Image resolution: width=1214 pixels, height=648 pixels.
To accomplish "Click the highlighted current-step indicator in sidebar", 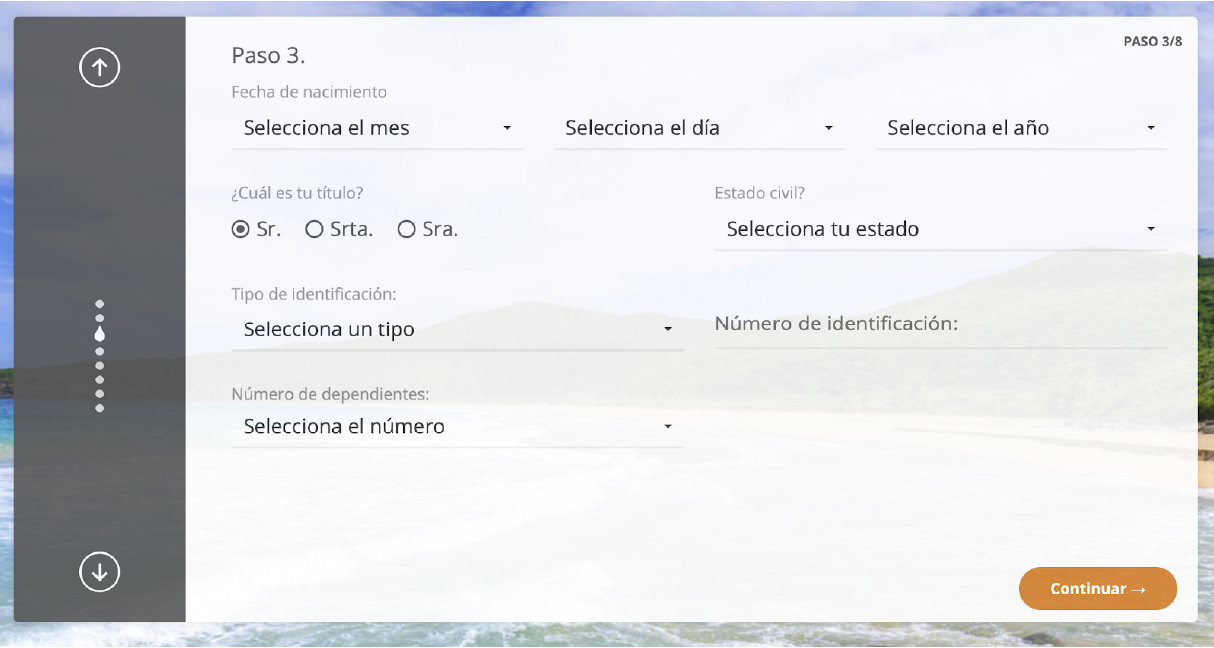I will pos(99,333).
